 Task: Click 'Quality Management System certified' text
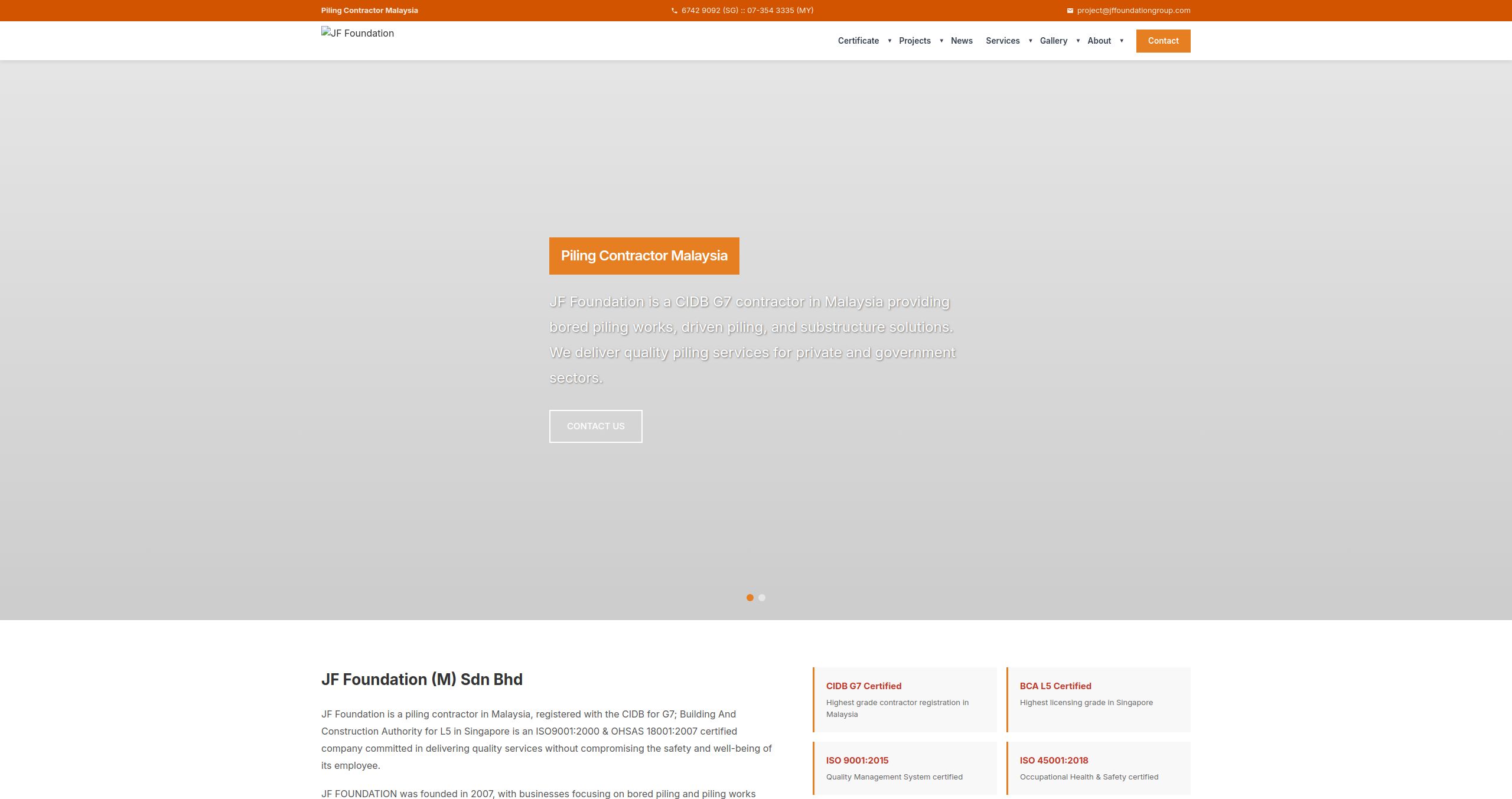894,777
